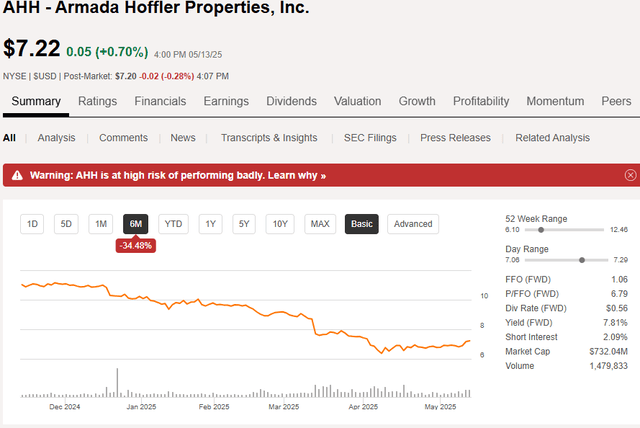Switch chart to Advanced mode
Screen dimensions: 640x428
(x=412, y=224)
